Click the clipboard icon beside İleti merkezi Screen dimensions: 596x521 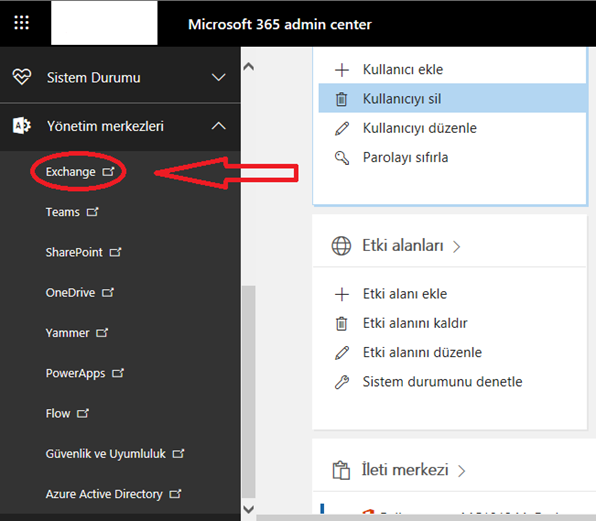point(341,470)
